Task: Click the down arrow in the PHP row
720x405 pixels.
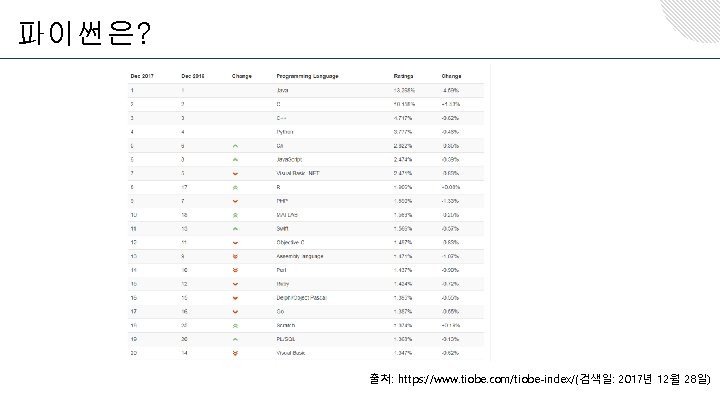Action: tap(235, 200)
